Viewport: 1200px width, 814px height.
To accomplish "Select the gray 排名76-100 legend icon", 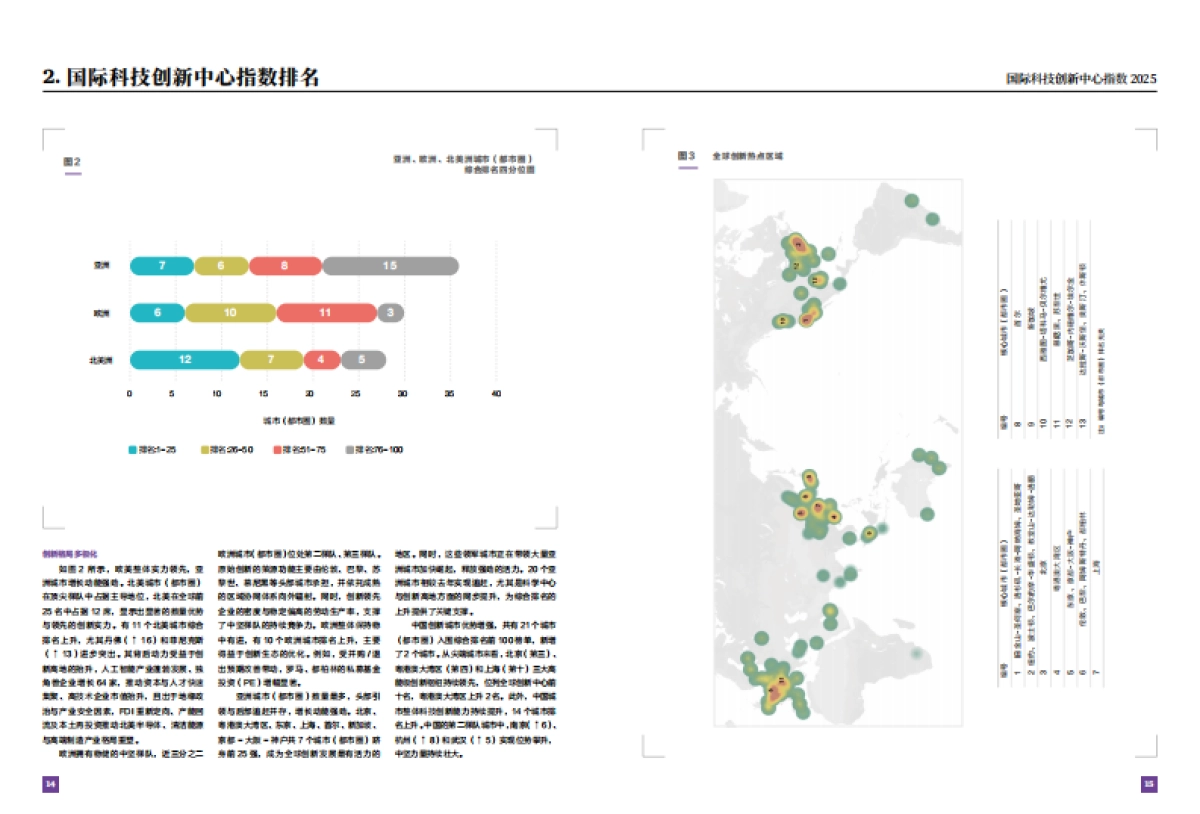I will tap(349, 451).
